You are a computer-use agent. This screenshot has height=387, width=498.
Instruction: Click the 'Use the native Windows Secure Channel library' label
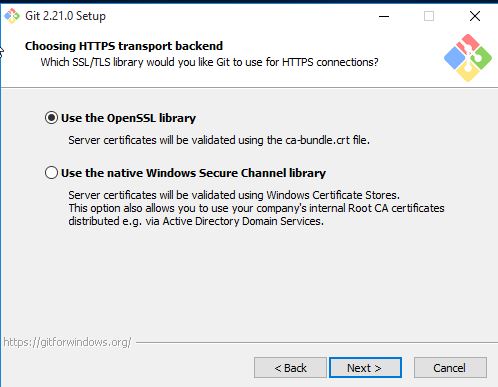click(x=193, y=173)
